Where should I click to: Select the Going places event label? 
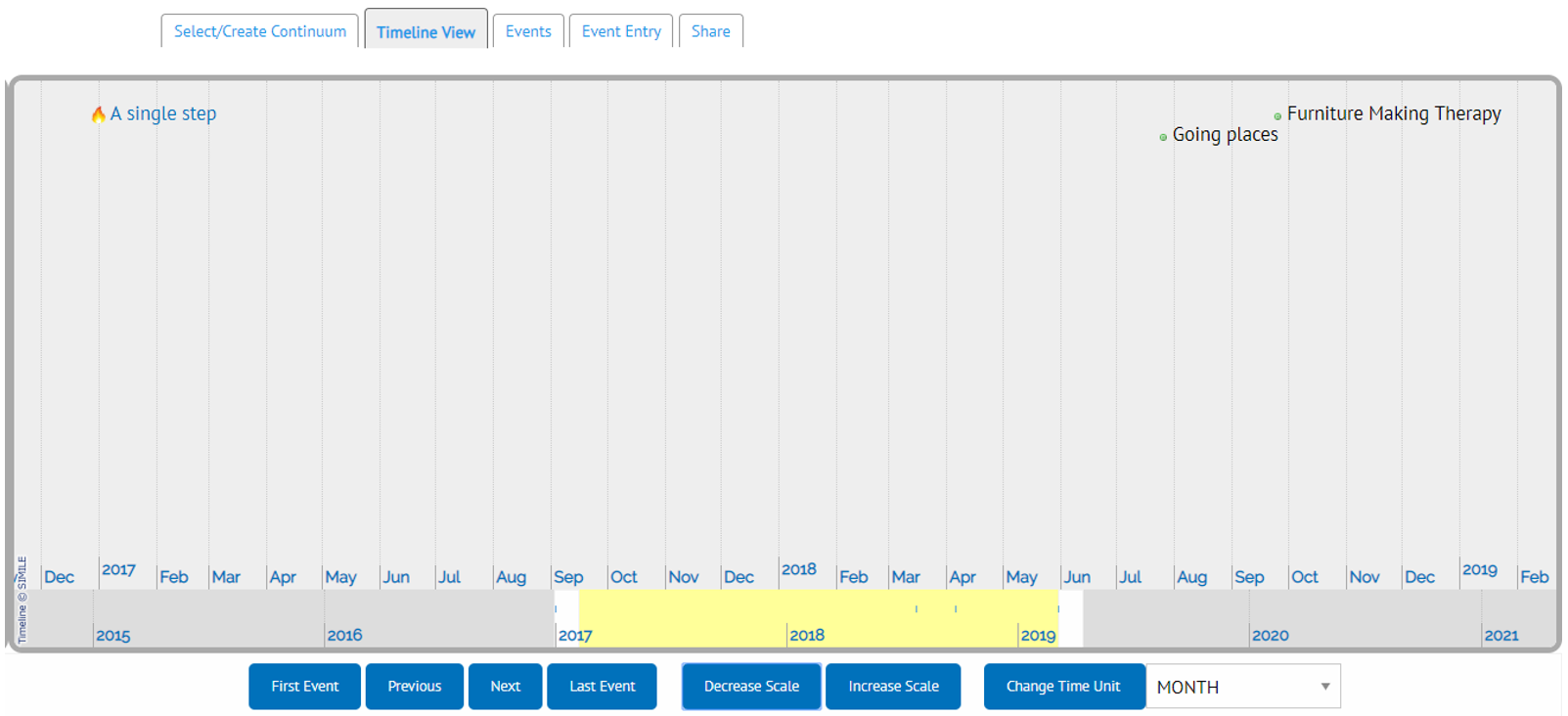pos(1225,135)
